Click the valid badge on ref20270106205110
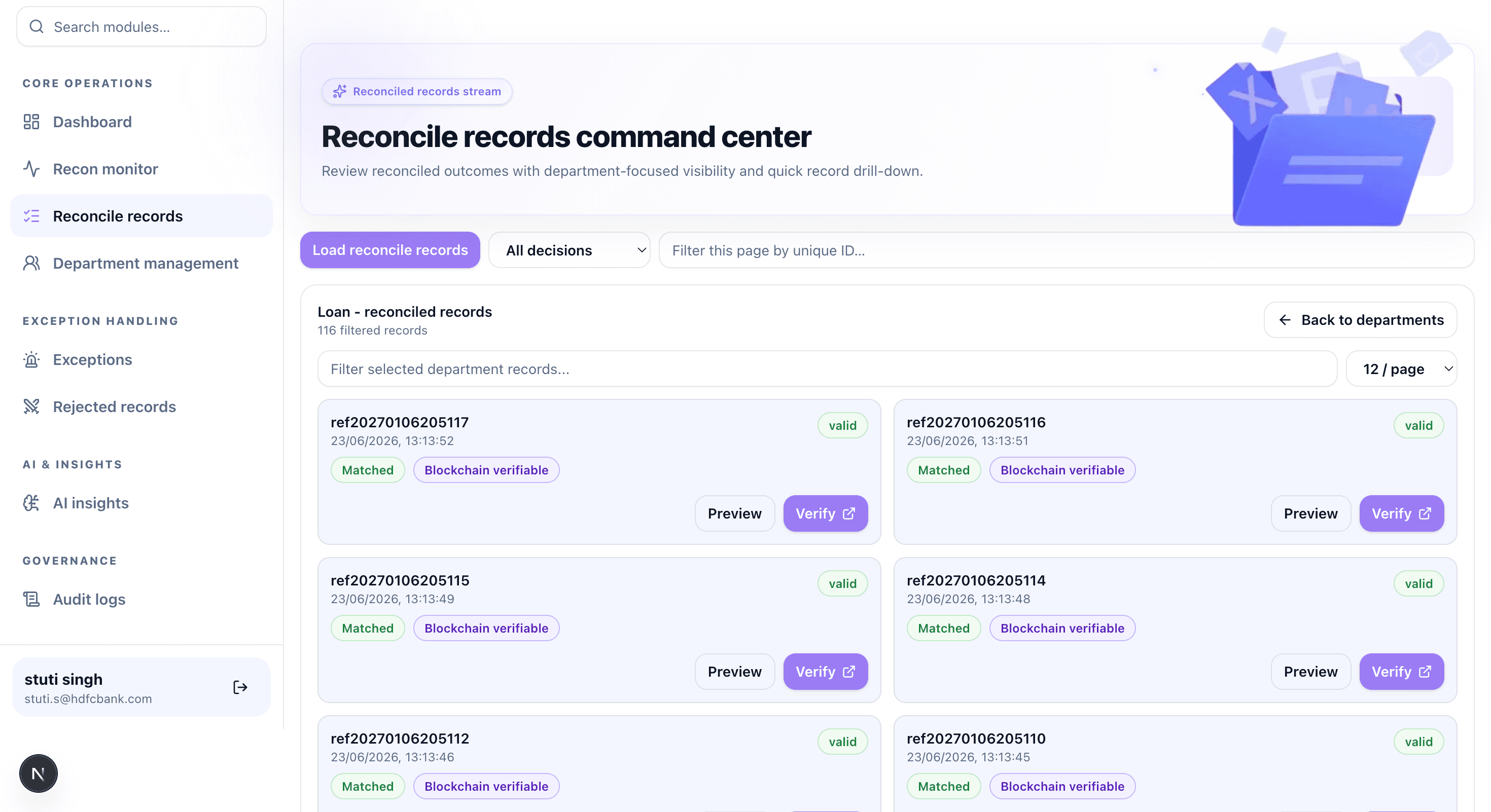The height and width of the screenshot is (812, 1491). pyautogui.click(x=1418, y=742)
